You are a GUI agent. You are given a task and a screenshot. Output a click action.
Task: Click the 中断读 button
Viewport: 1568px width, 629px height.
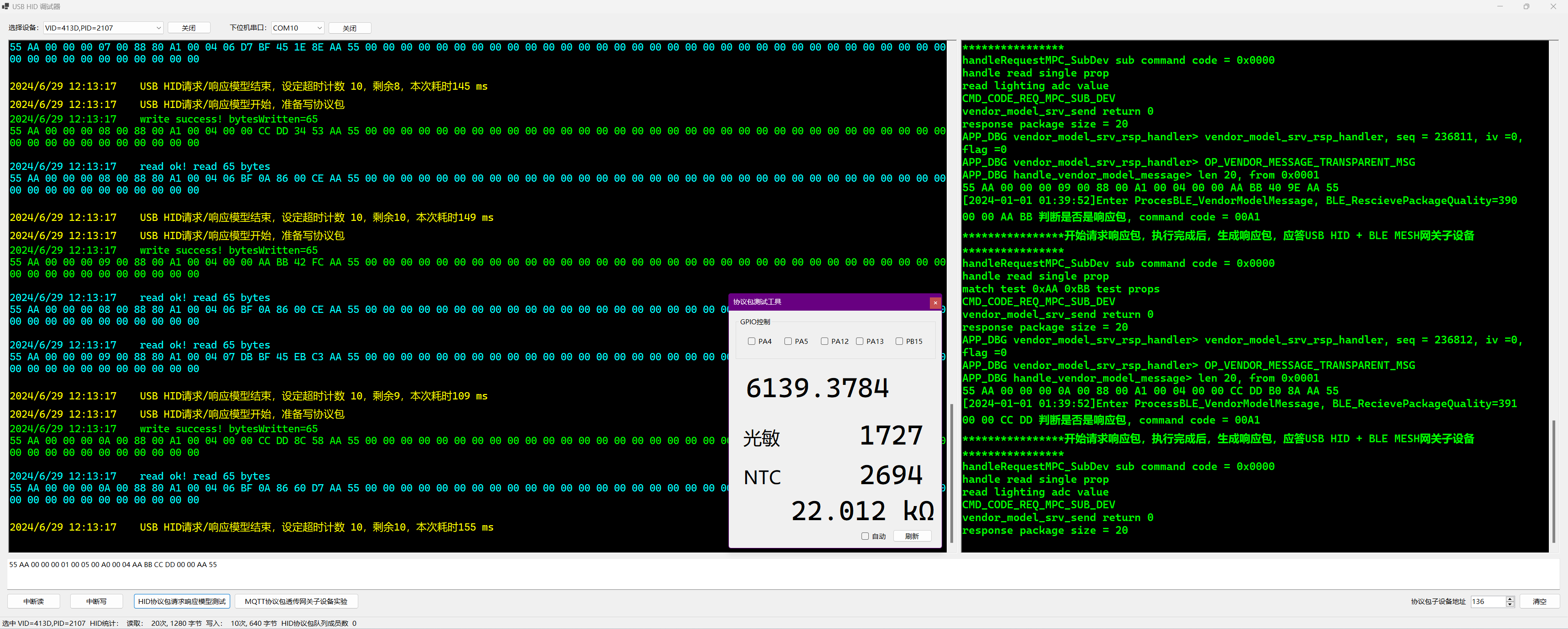33,601
